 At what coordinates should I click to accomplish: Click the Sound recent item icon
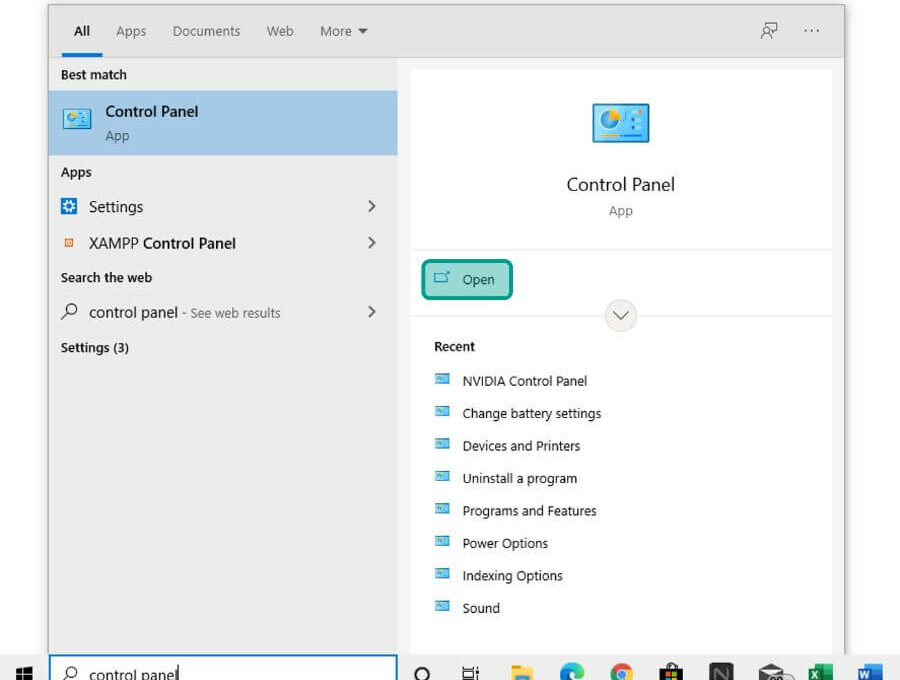tap(442, 606)
